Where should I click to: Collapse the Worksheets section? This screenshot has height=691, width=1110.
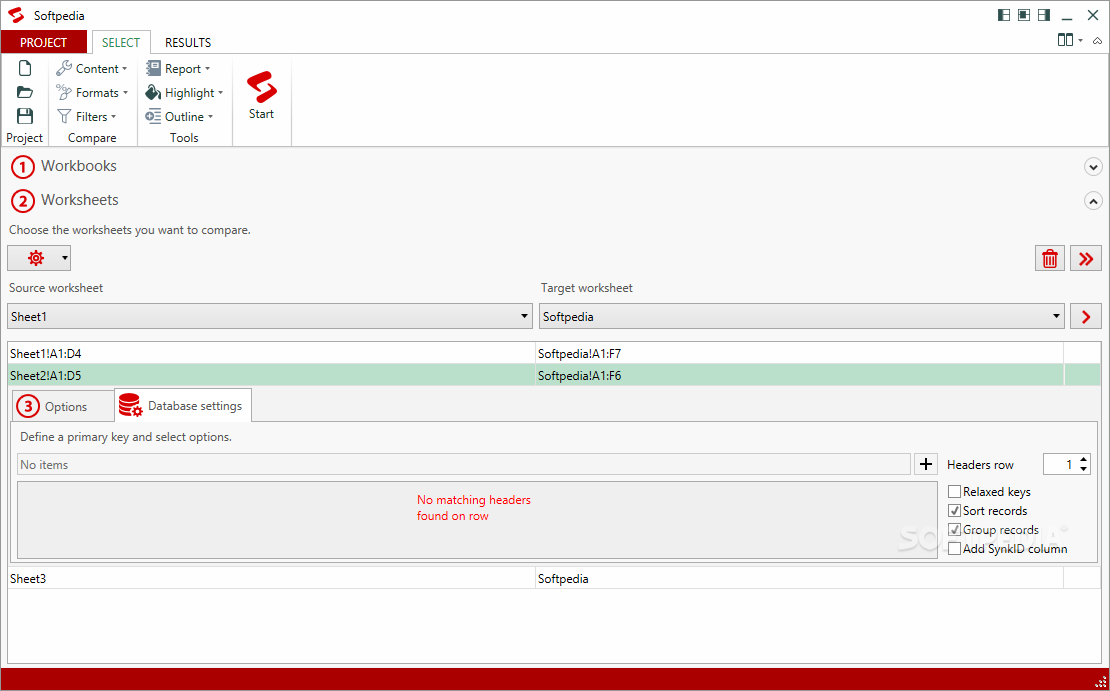tap(1093, 201)
